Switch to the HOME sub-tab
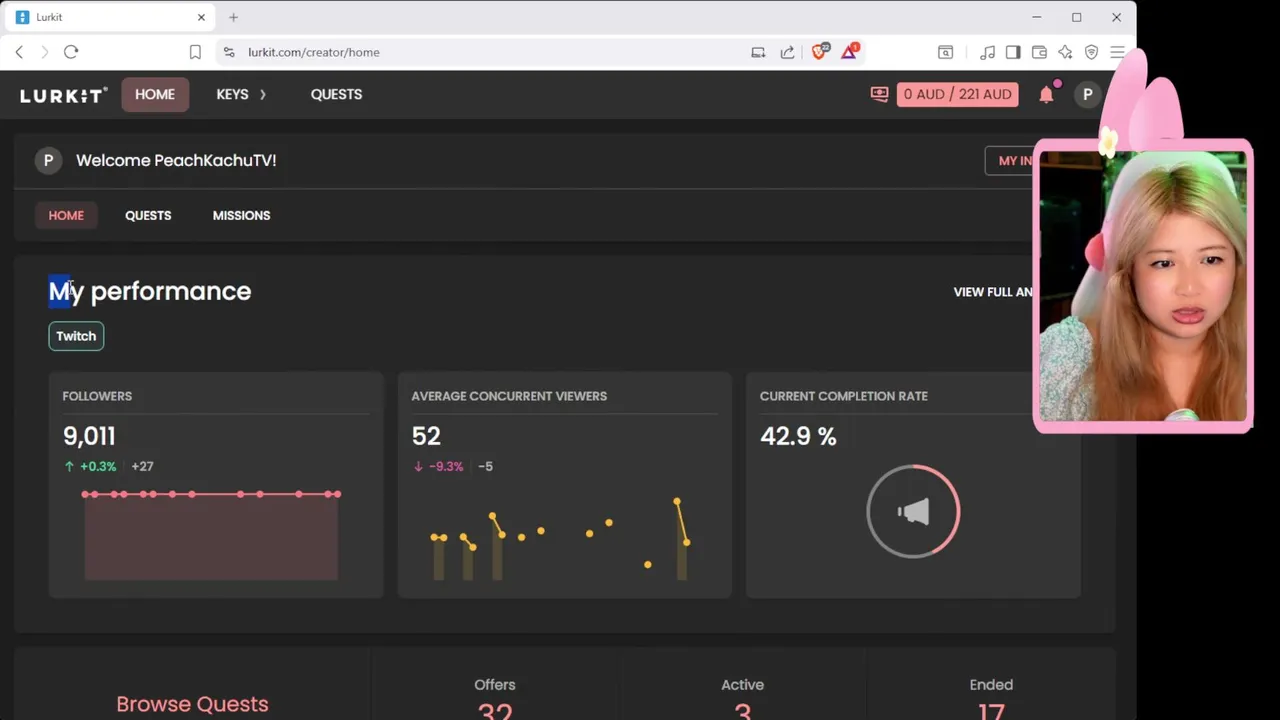1280x720 pixels. click(x=66, y=215)
